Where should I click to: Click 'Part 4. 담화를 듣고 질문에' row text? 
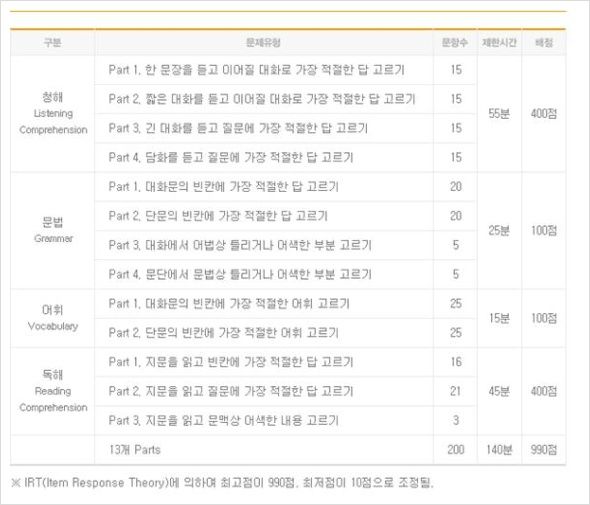[x=231, y=157]
